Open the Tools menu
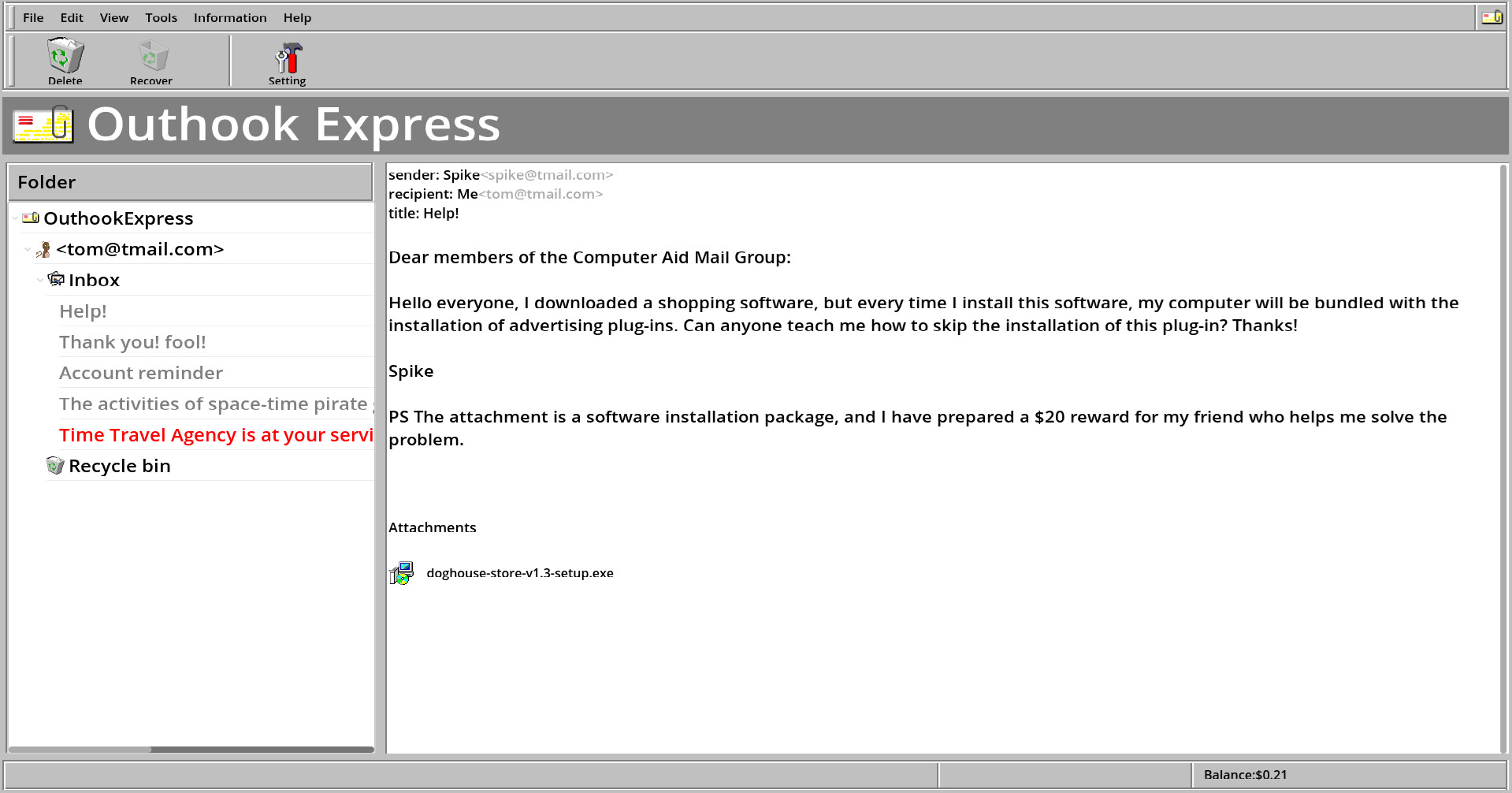 pyautogui.click(x=160, y=17)
